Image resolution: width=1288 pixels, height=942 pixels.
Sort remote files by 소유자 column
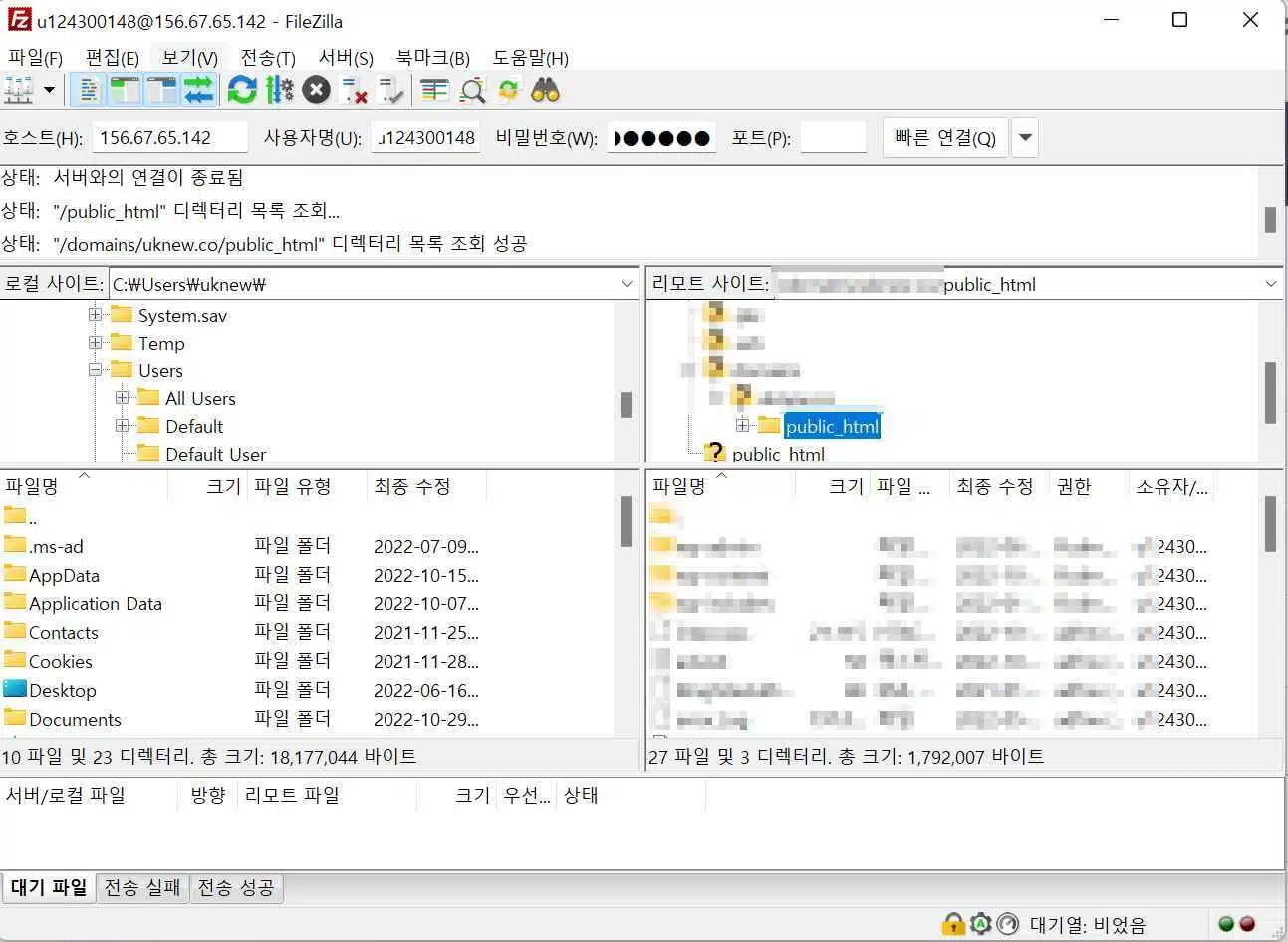(1171, 486)
